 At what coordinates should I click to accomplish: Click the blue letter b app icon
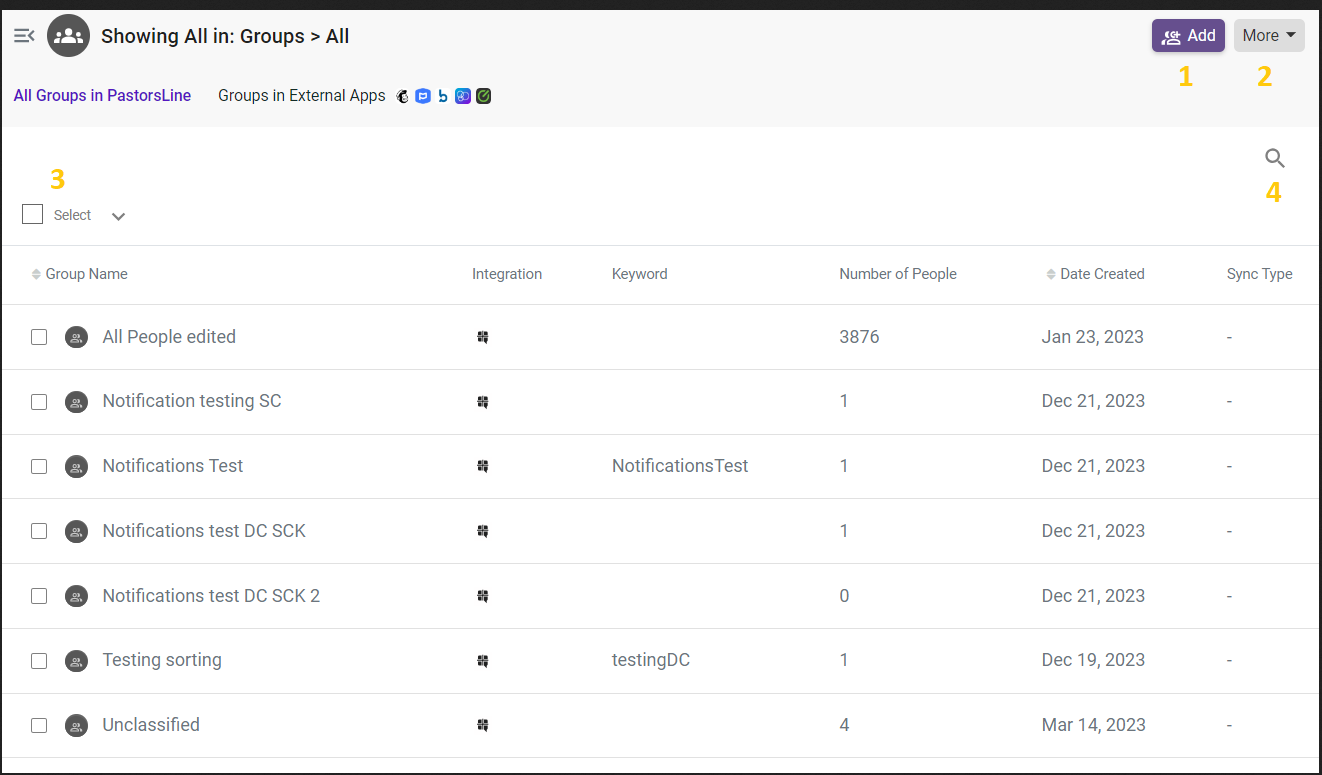(443, 96)
